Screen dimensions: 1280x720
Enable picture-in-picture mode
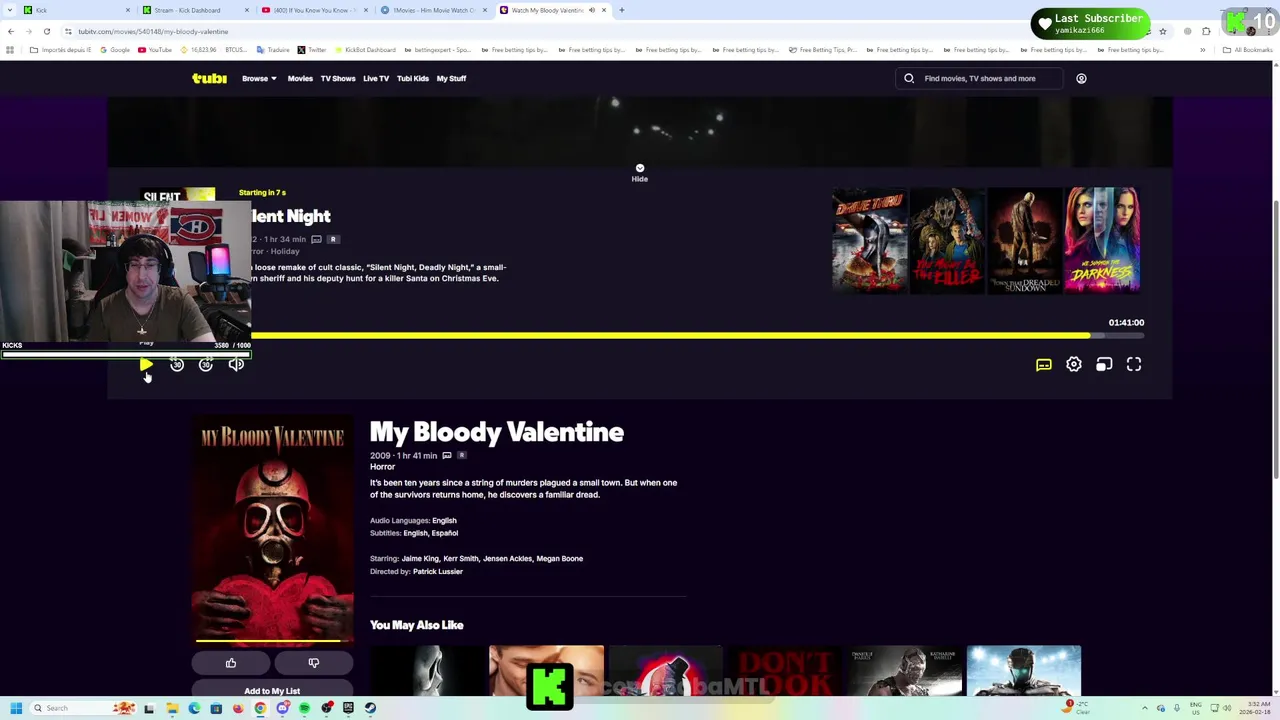1104,365
